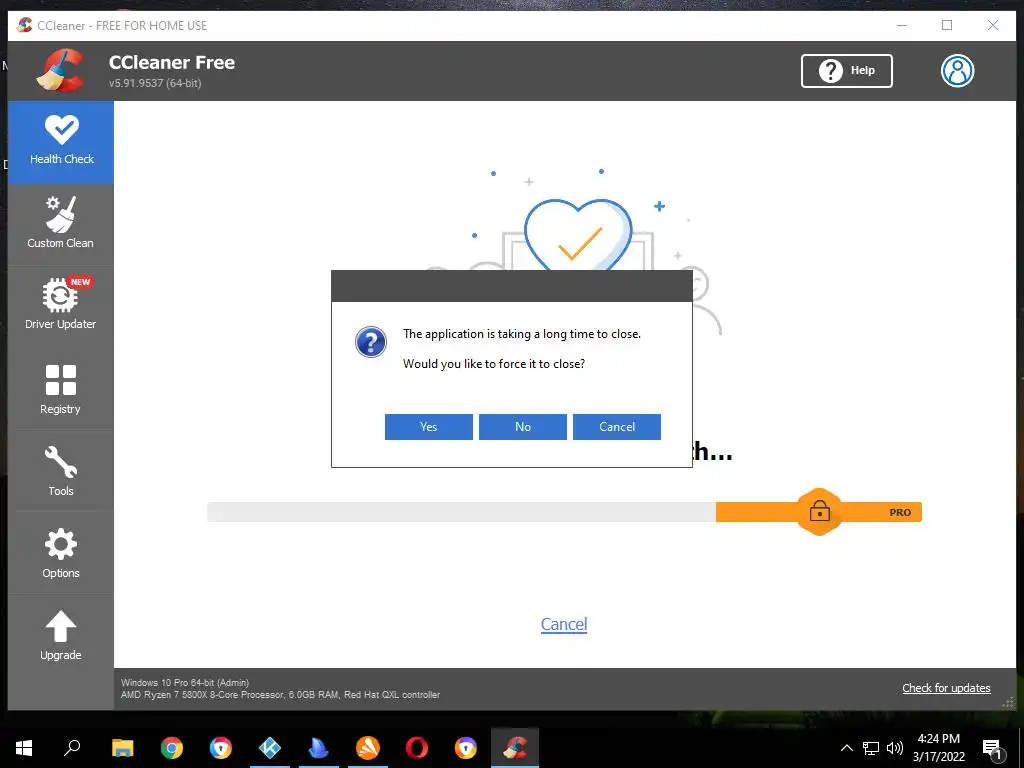Click the CCleaner logo in header
Viewport: 1024px width, 768px height.
click(61, 71)
